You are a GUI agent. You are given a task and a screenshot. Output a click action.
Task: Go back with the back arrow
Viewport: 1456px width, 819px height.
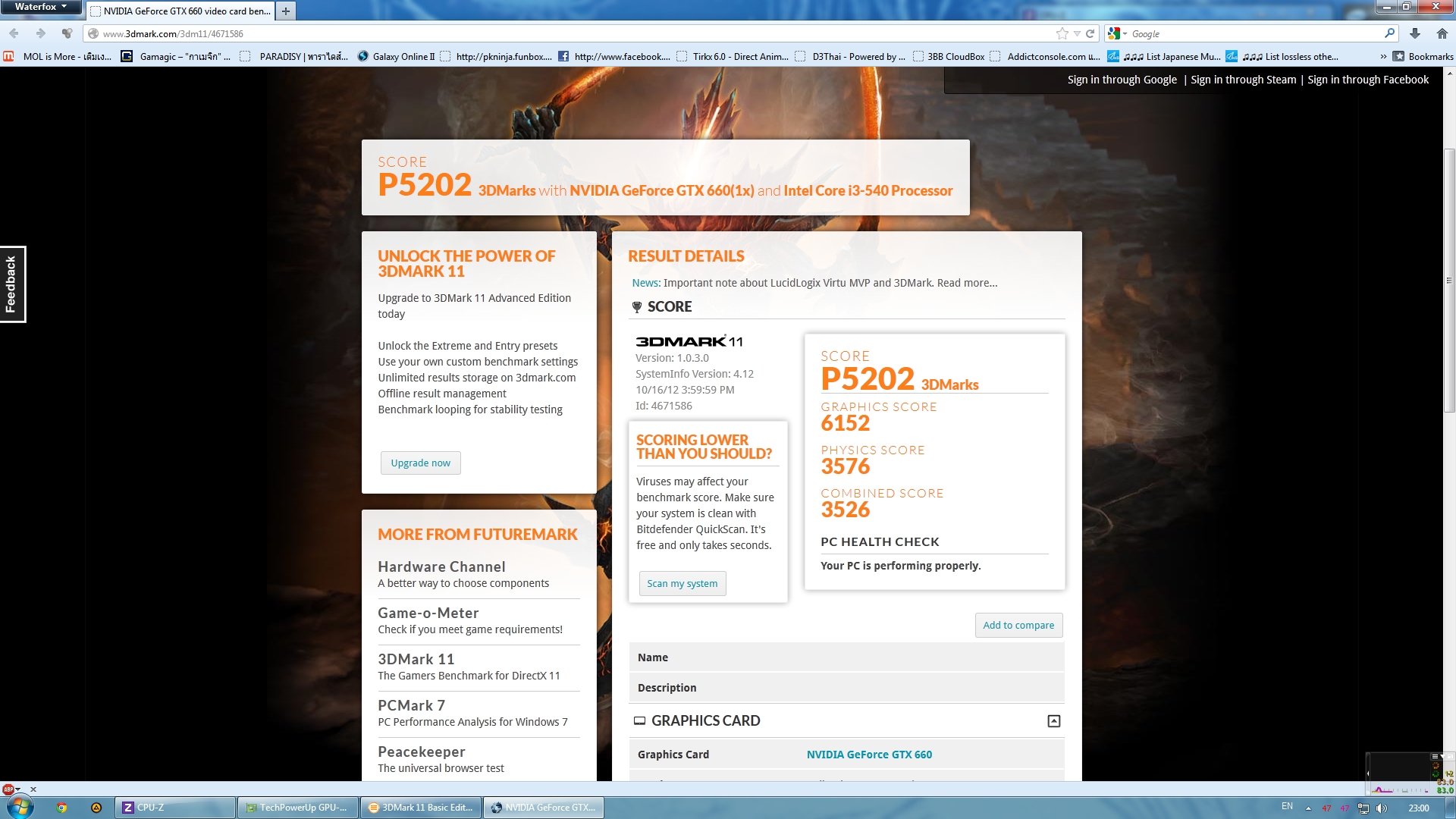pyautogui.click(x=14, y=33)
